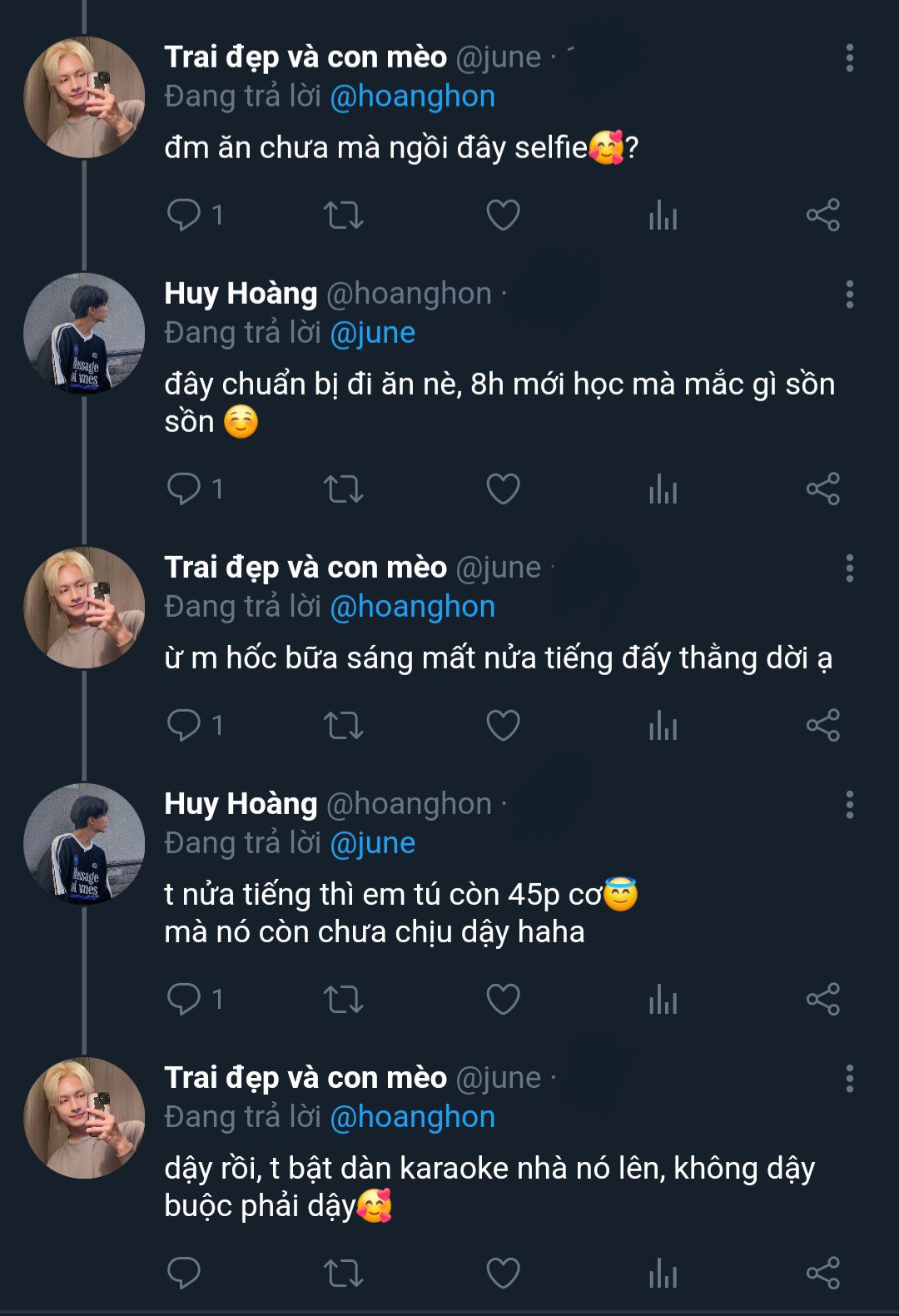The image size is (899, 1316).
Task: Share the "đm ăn chưa" selfie tweet
Action: pyautogui.click(x=822, y=215)
